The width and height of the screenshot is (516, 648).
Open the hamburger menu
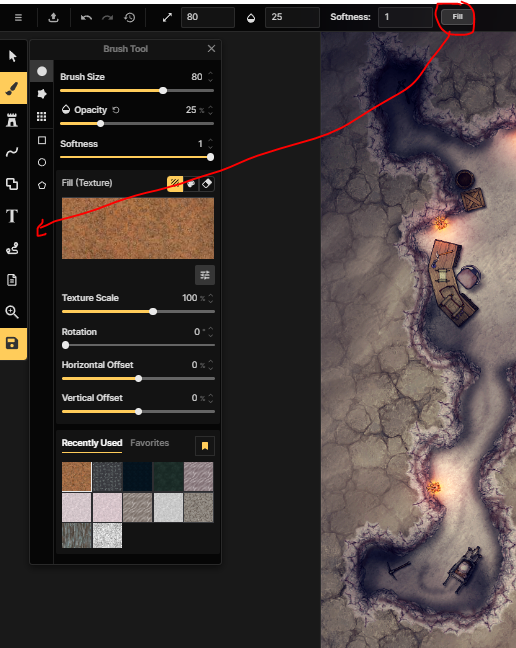click(18, 17)
